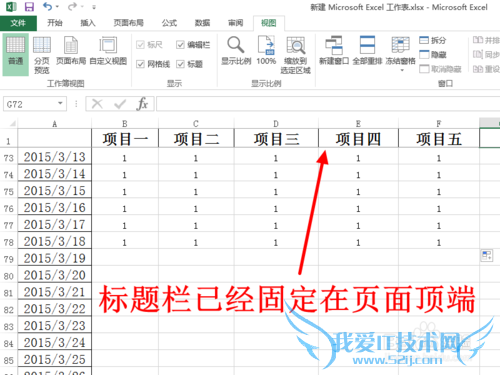Click the fx insert function icon
The image size is (500, 375).
click(142, 104)
